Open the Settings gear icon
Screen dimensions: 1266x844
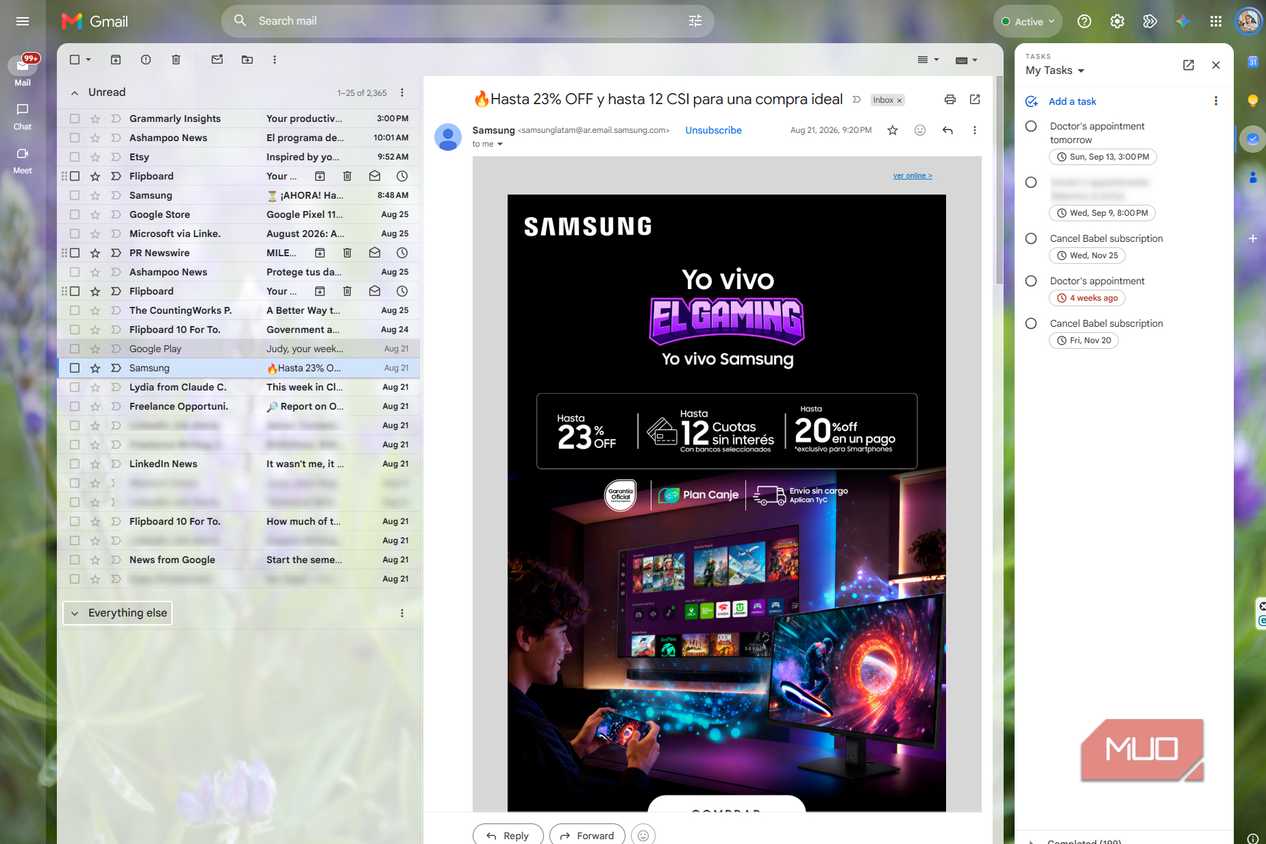point(1117,21)
